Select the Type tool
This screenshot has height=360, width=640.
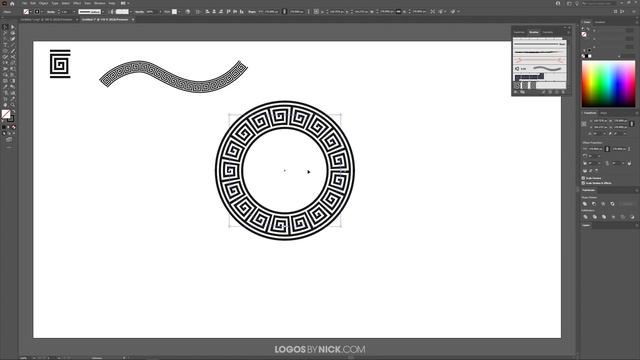(5, 45)
